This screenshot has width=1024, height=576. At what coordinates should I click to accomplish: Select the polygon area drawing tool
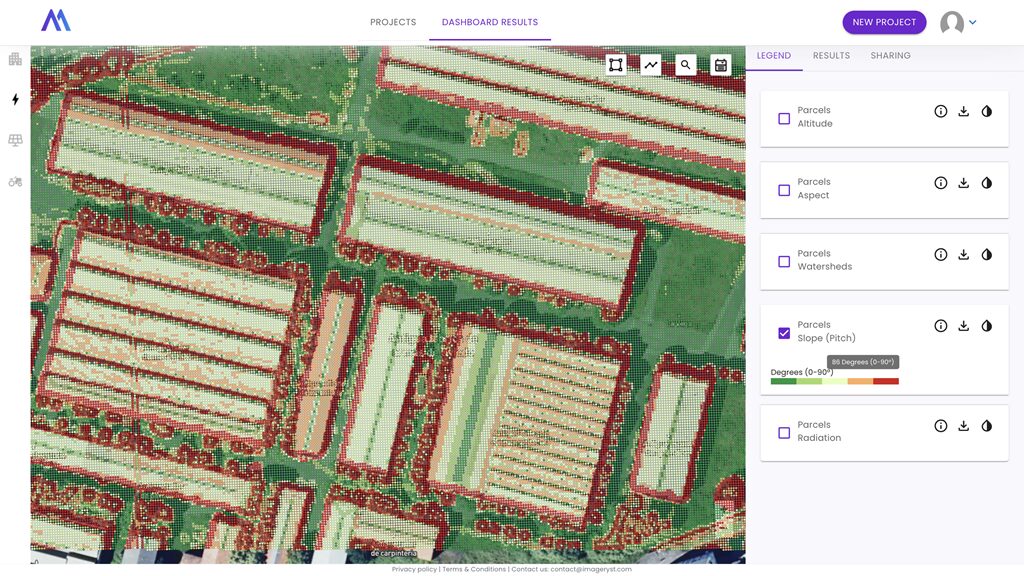[x=616, y=65]
